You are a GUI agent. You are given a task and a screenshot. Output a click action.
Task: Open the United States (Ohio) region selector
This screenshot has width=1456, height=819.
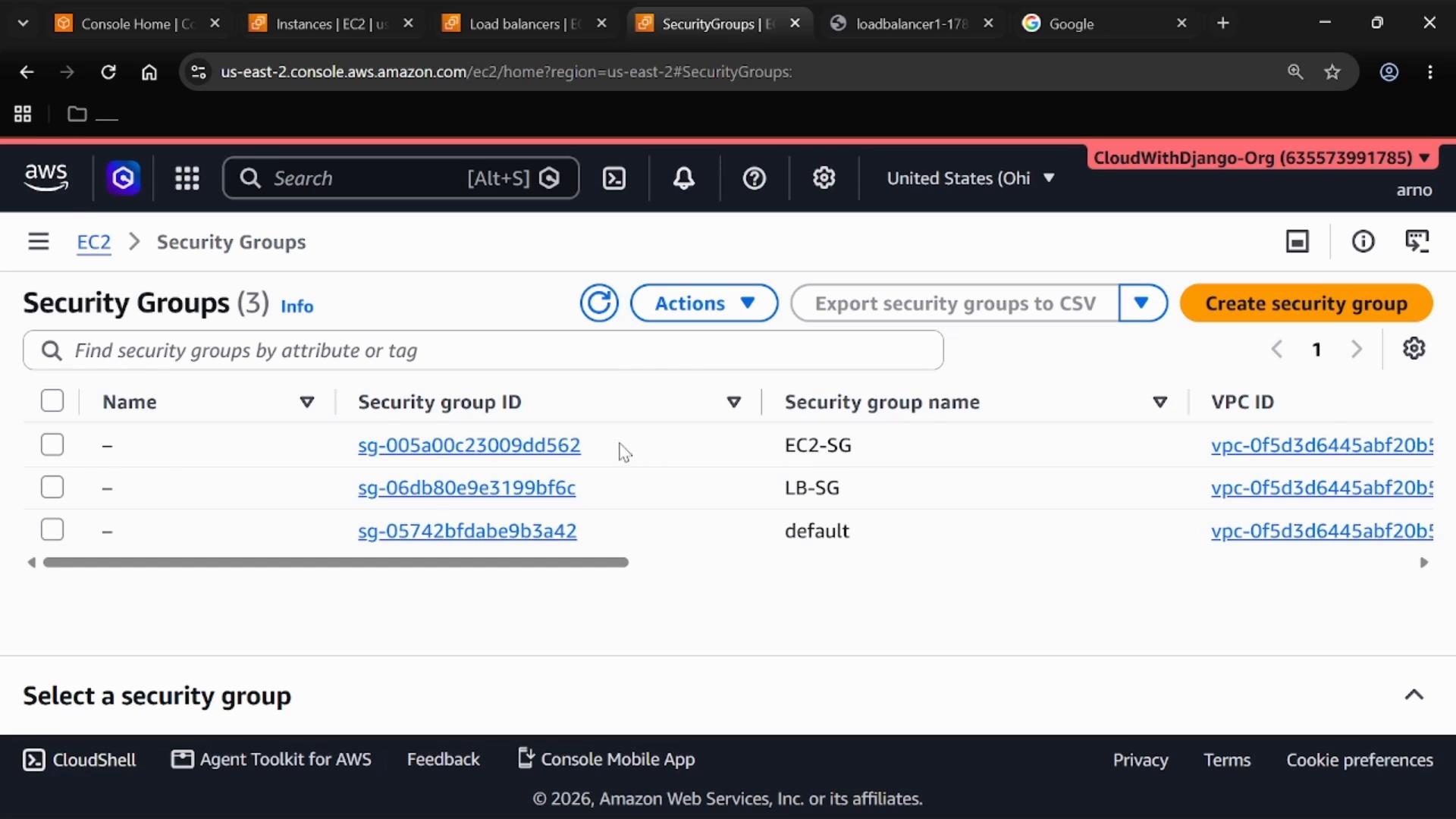tap(971, 178)
